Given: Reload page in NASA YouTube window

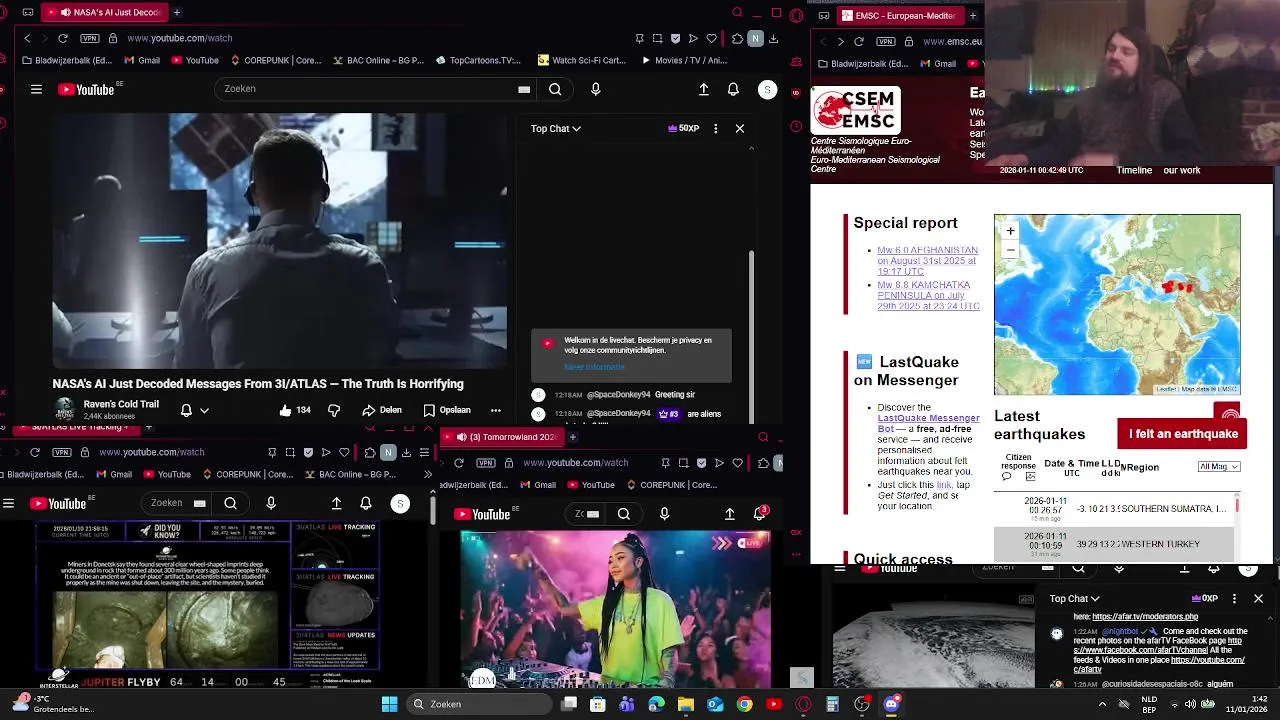Looking at the screenshot, I should pos(62,38).
